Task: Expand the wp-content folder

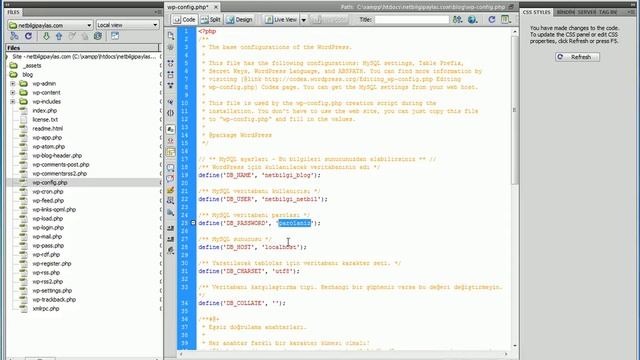Action: click(x=13, y=93)
